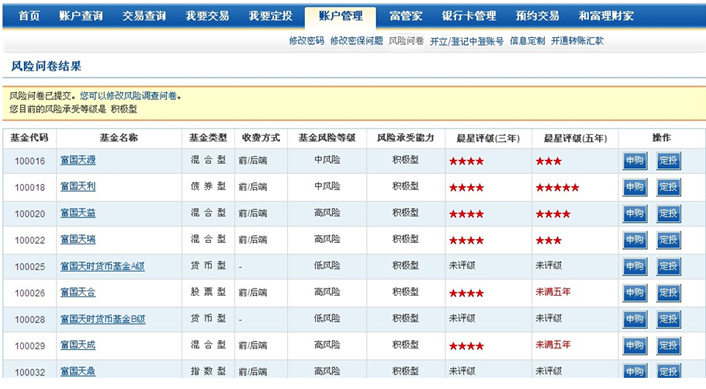Open 和富理财家 tab
Screen dimensions: 706x389
606,16
